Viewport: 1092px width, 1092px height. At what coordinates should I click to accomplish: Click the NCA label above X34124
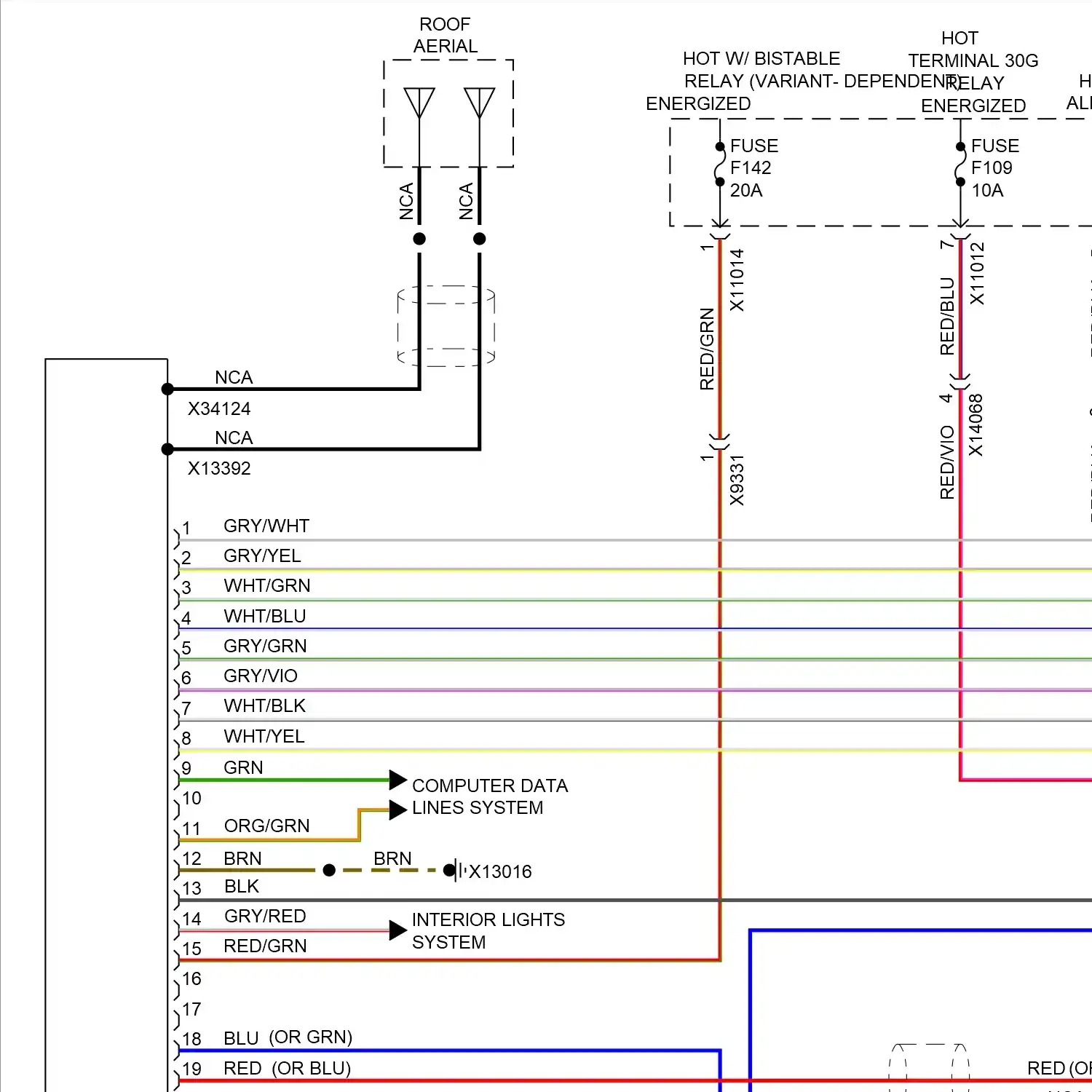pos(234,377)
